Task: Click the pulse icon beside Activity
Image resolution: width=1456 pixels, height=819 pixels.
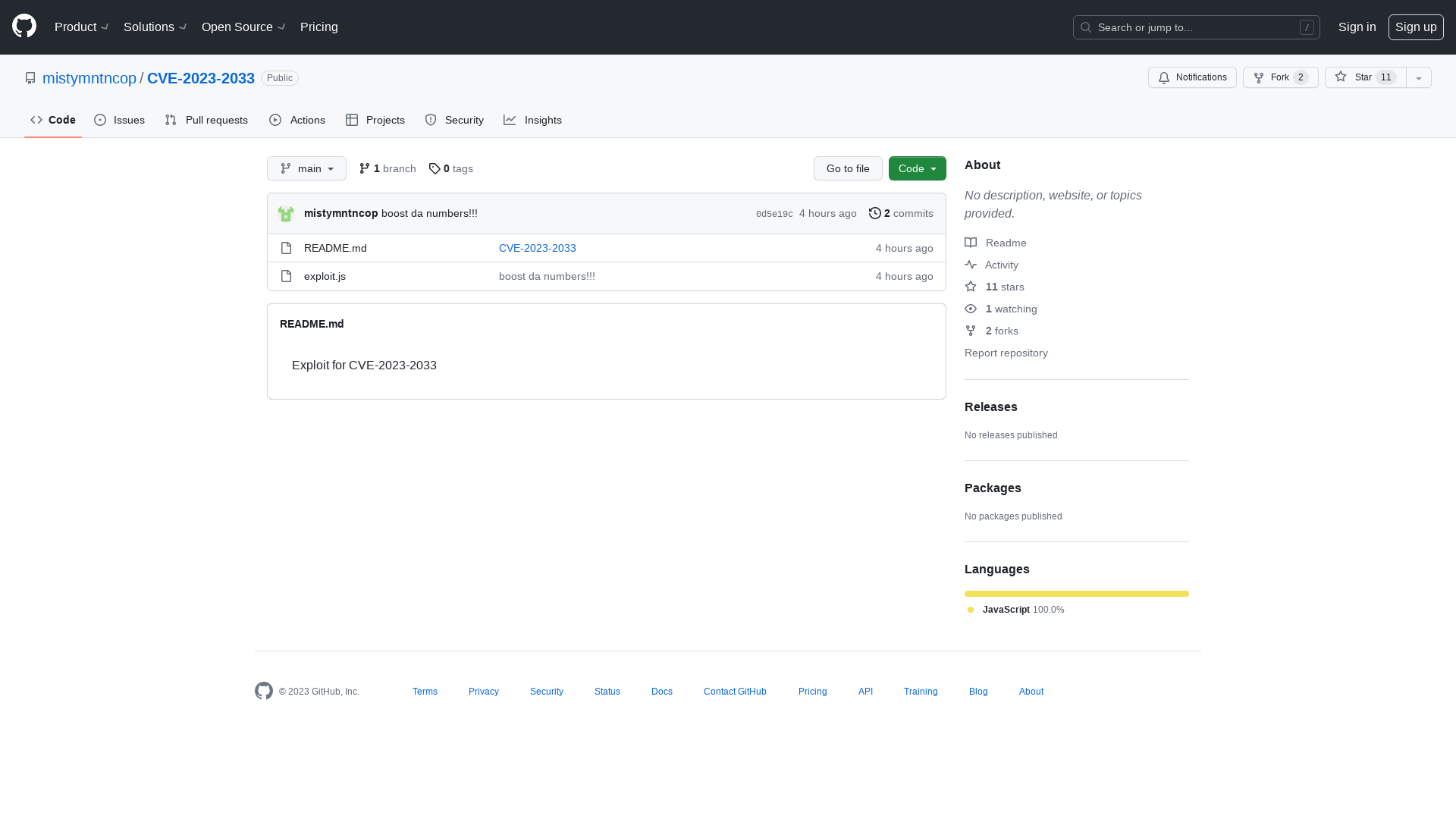Action: 971,265
